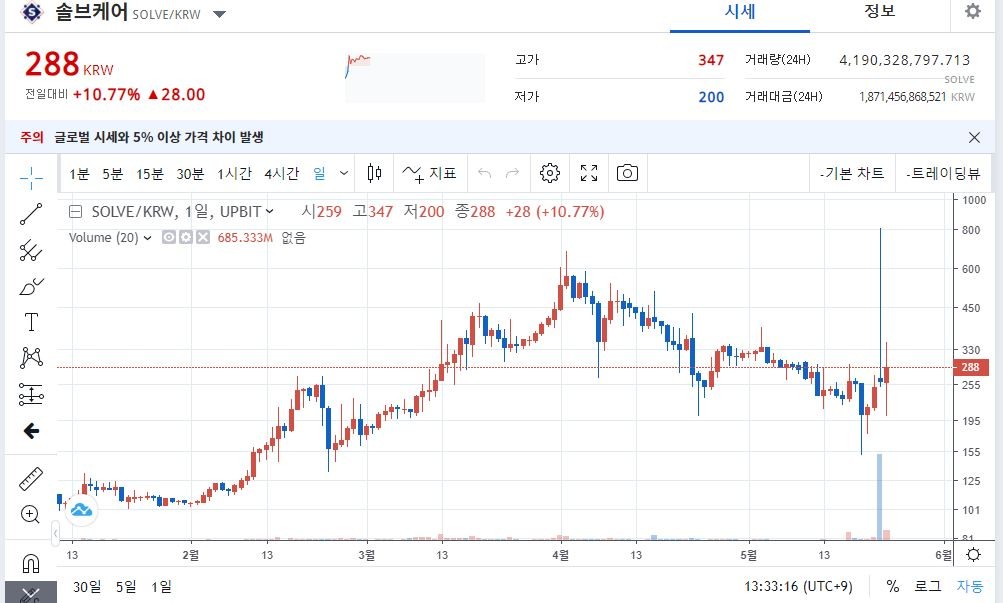Open settings gear in the top-right header

[973, 11]
